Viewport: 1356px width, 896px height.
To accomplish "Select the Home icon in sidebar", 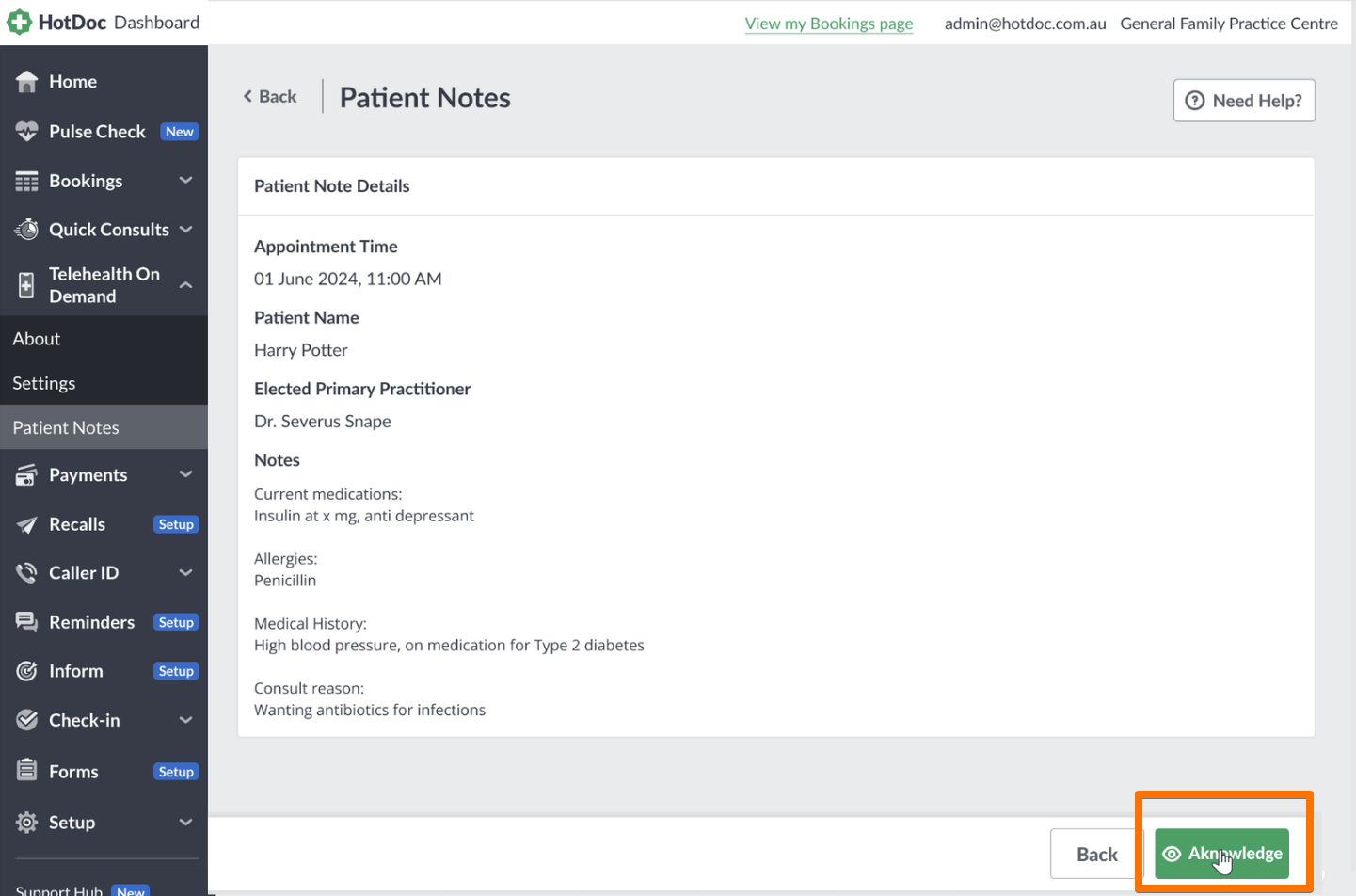I will 27,81.
